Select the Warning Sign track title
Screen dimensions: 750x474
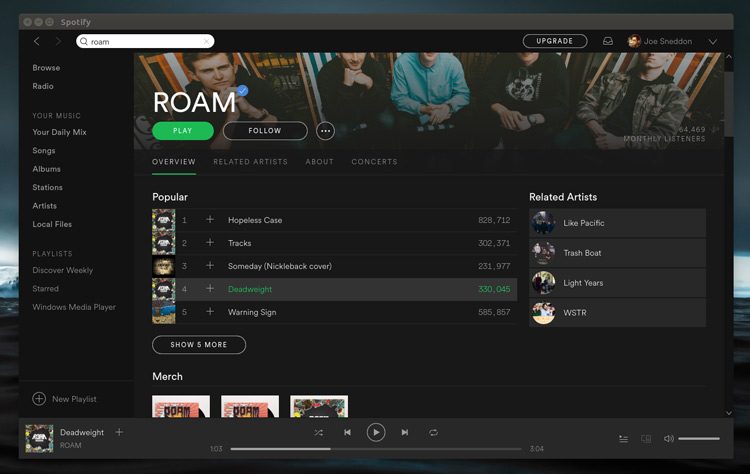pyautogui.click(x=252, y=312)
